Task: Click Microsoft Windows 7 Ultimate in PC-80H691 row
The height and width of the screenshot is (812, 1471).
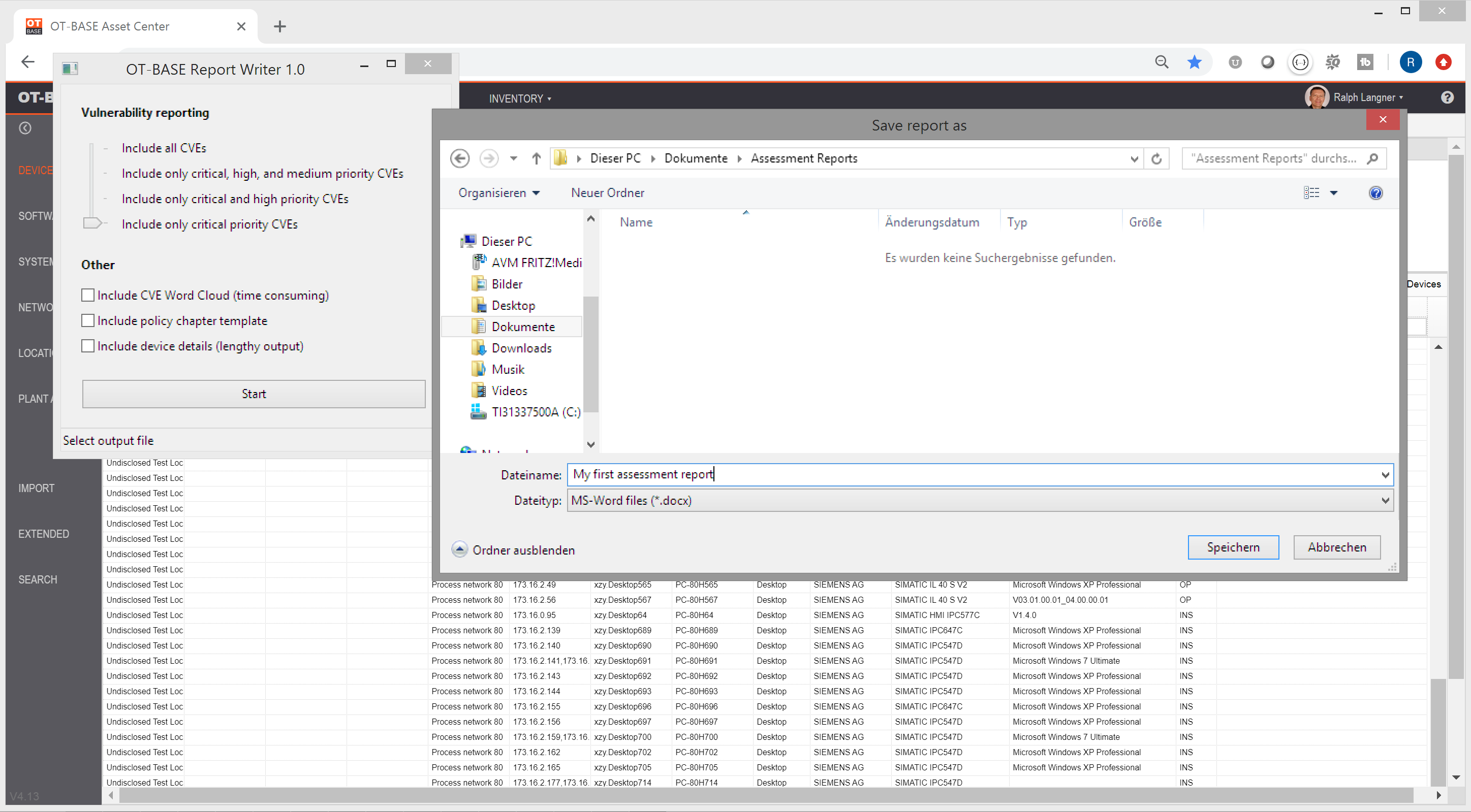Action: click(1066, 661)
